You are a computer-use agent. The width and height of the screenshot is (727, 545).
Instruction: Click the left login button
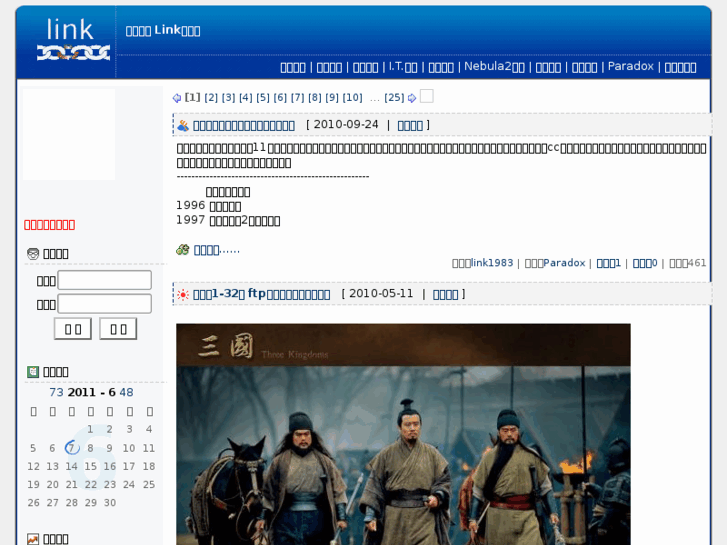click(73, 329)
